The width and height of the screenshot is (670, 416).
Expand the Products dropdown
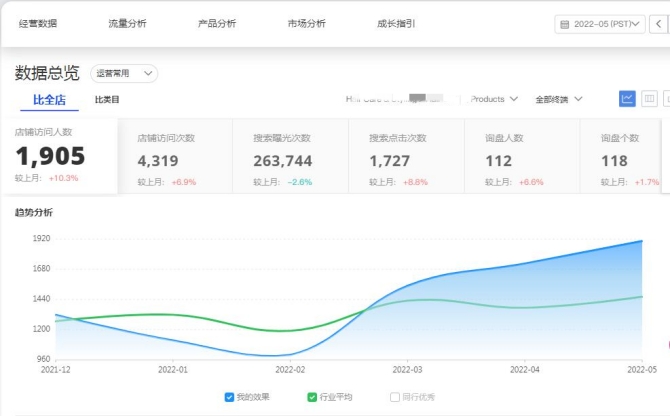click(x=494, y=99)
